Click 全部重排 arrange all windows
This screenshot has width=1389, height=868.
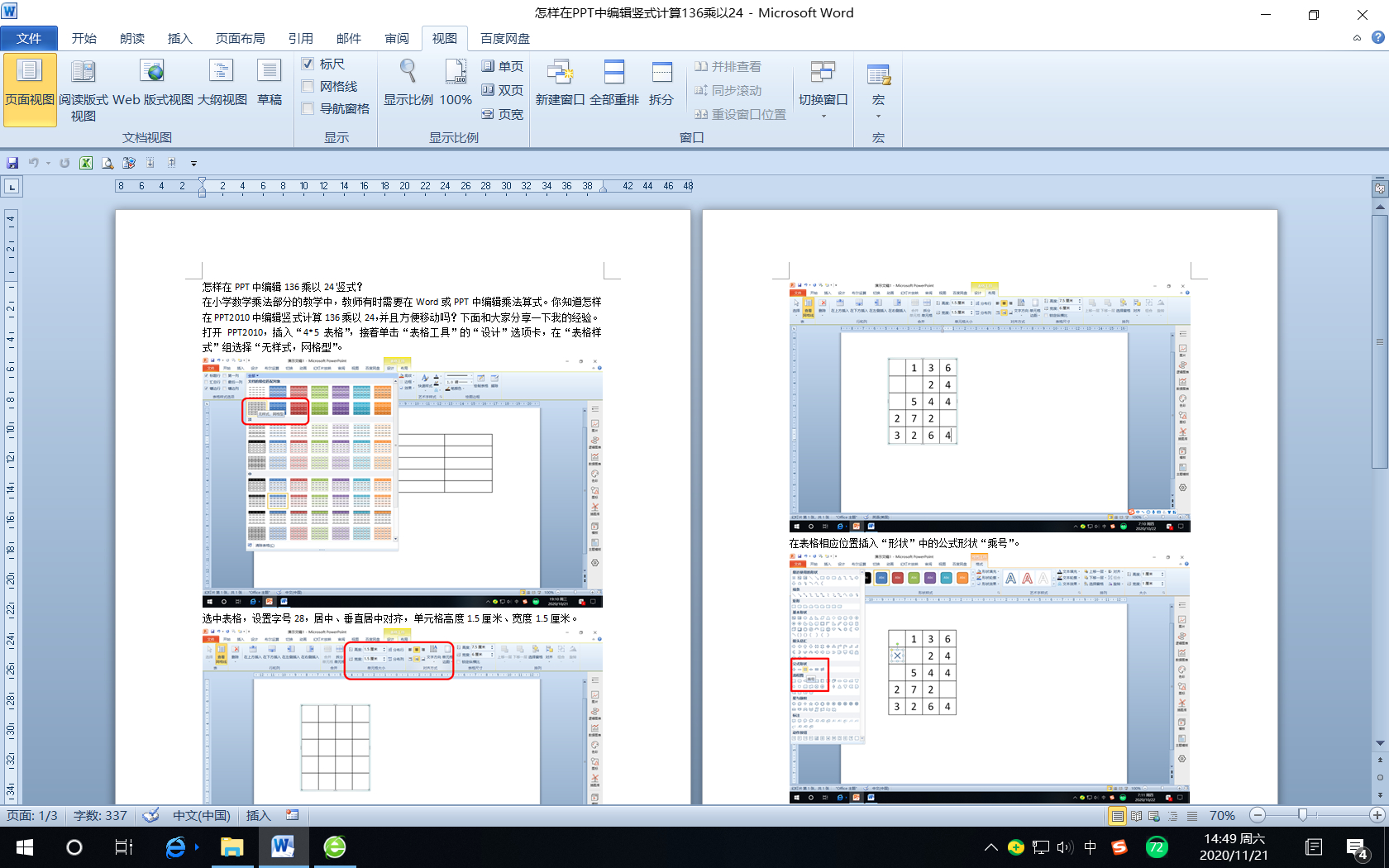614,83
